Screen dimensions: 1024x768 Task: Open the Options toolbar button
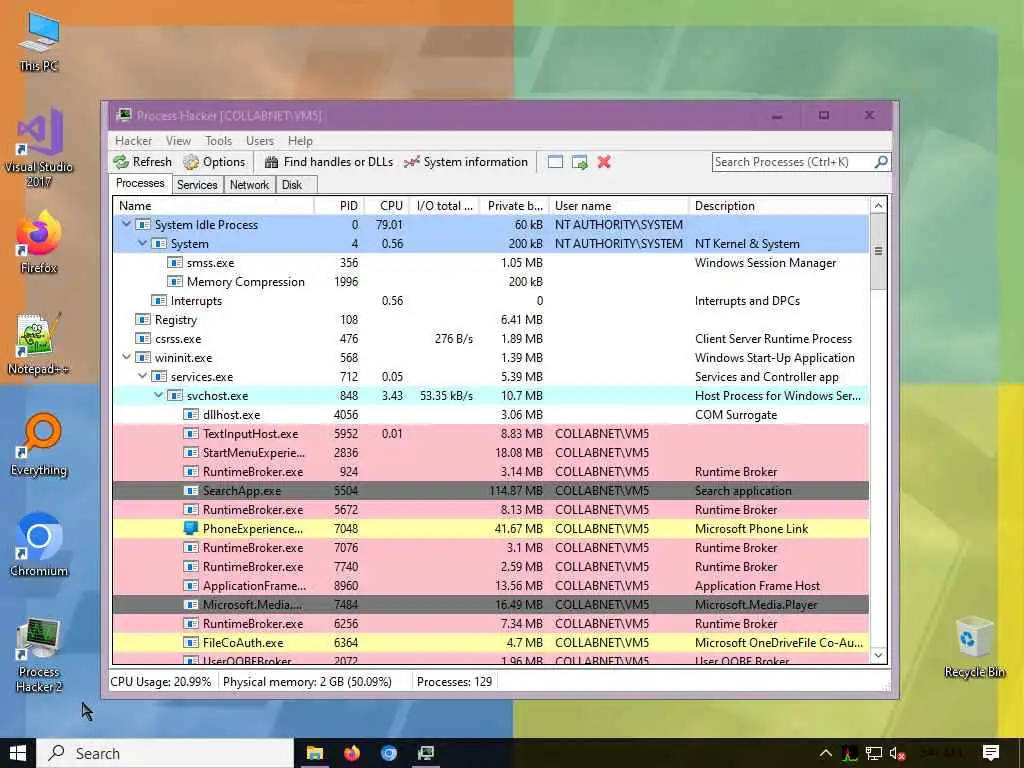click(x=214, y=162)
